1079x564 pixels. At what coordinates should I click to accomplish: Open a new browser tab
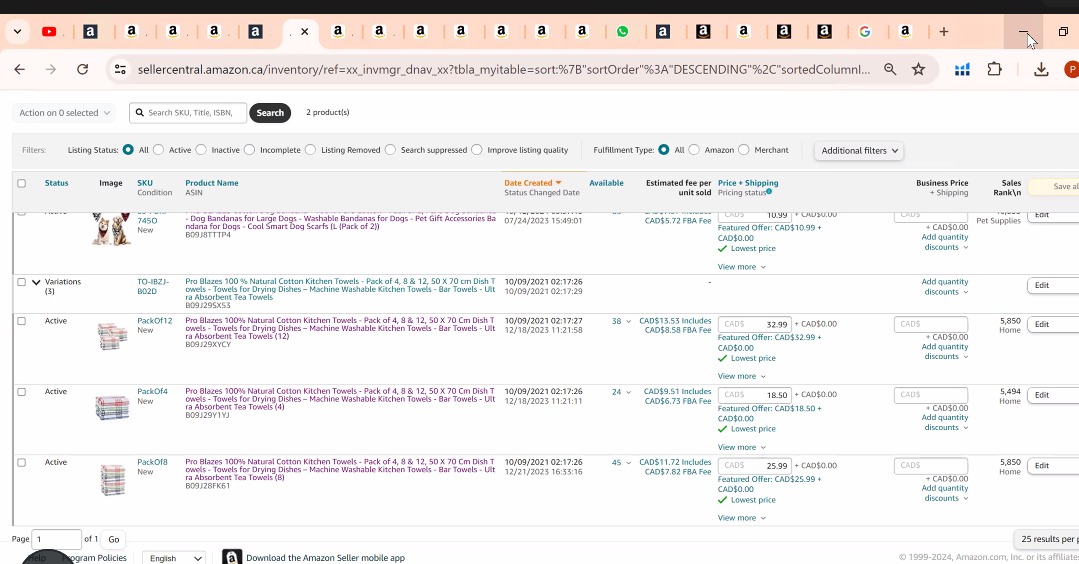point(943,32)
